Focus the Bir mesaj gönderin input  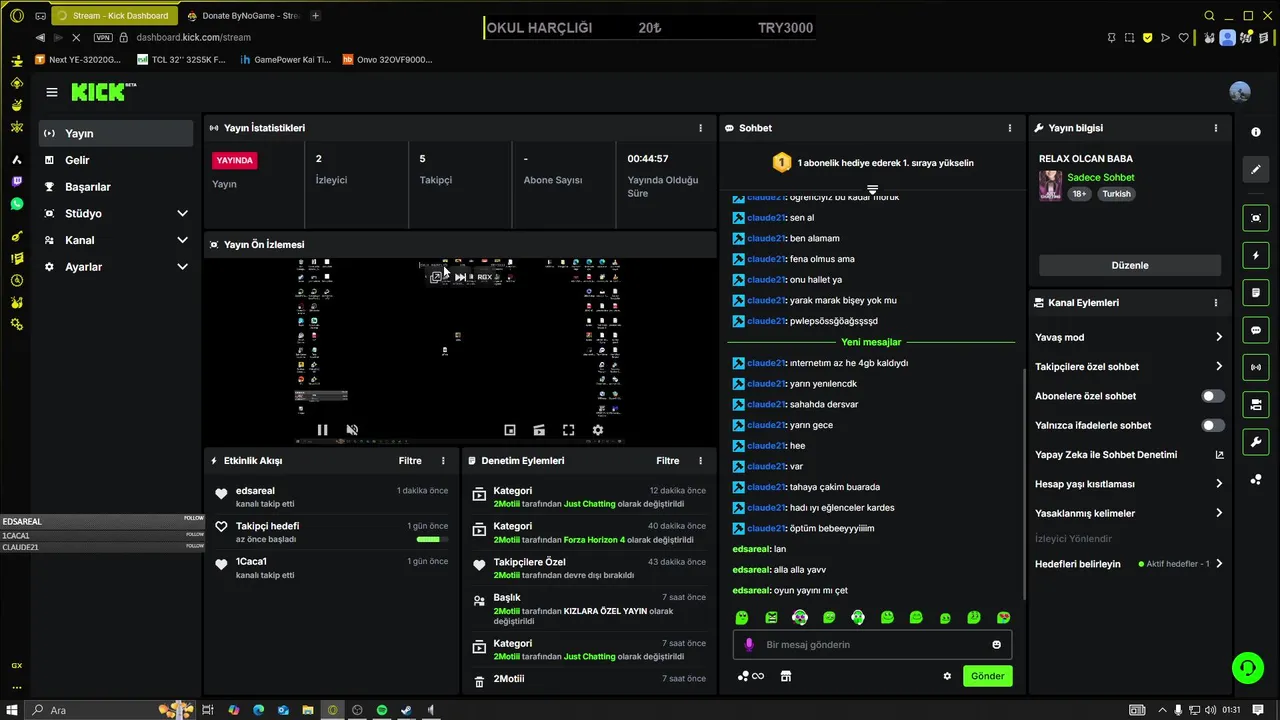click(x=873, y=645)
